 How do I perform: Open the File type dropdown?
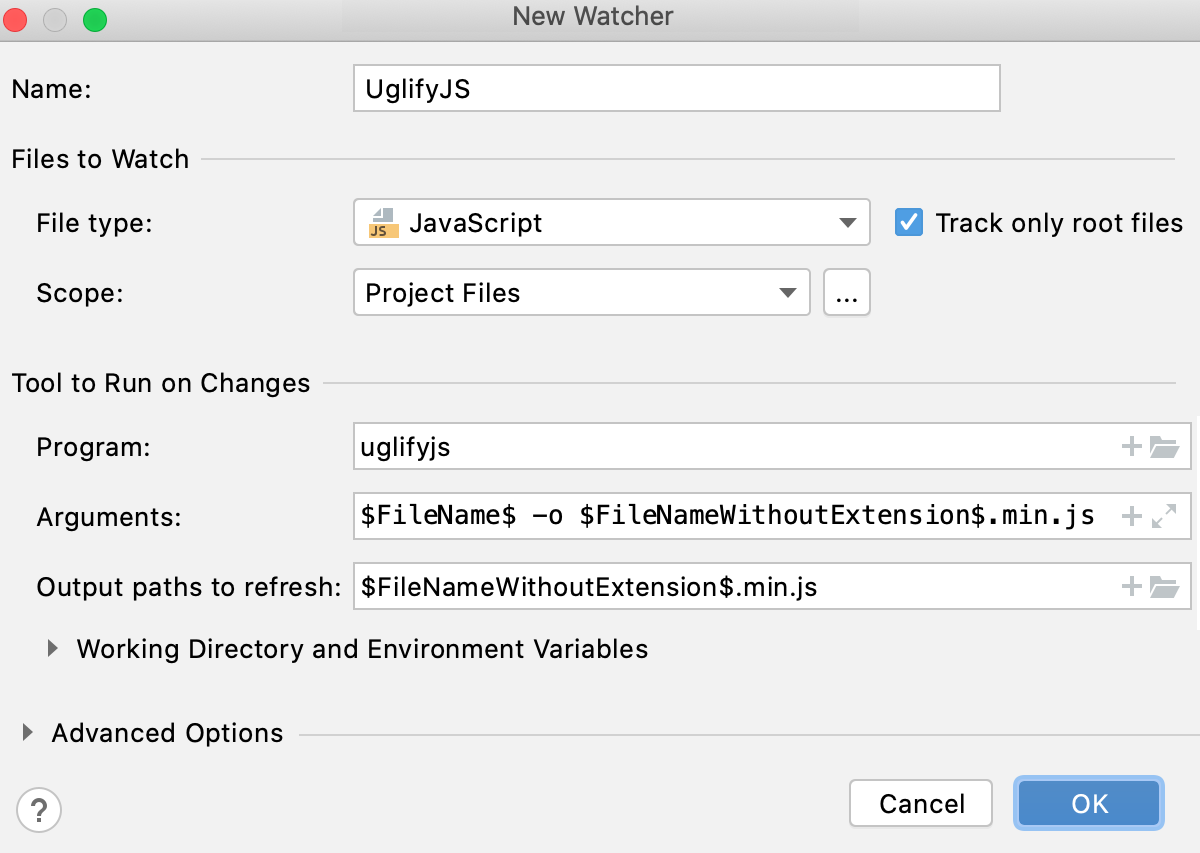(x=848, y=222)
